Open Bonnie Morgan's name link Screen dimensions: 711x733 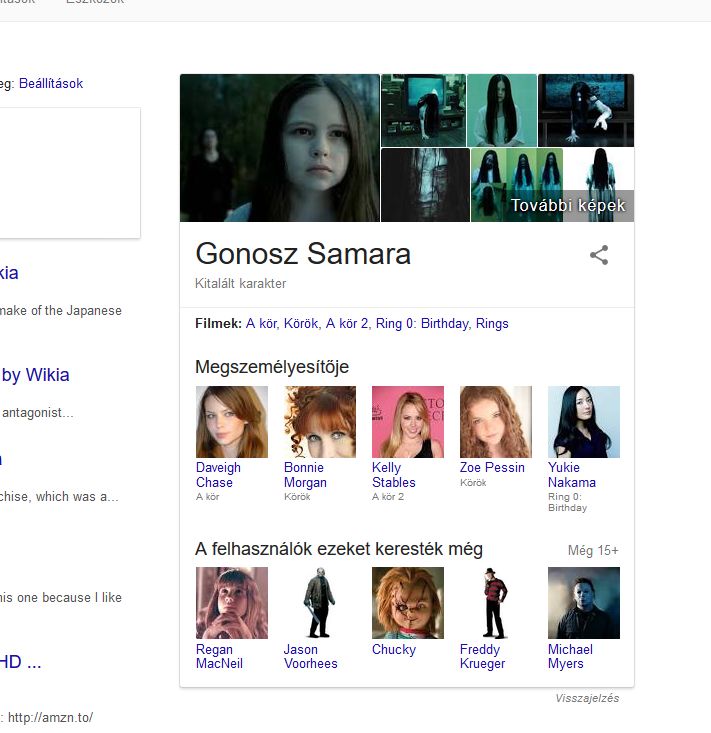click(x=304, y=475)
